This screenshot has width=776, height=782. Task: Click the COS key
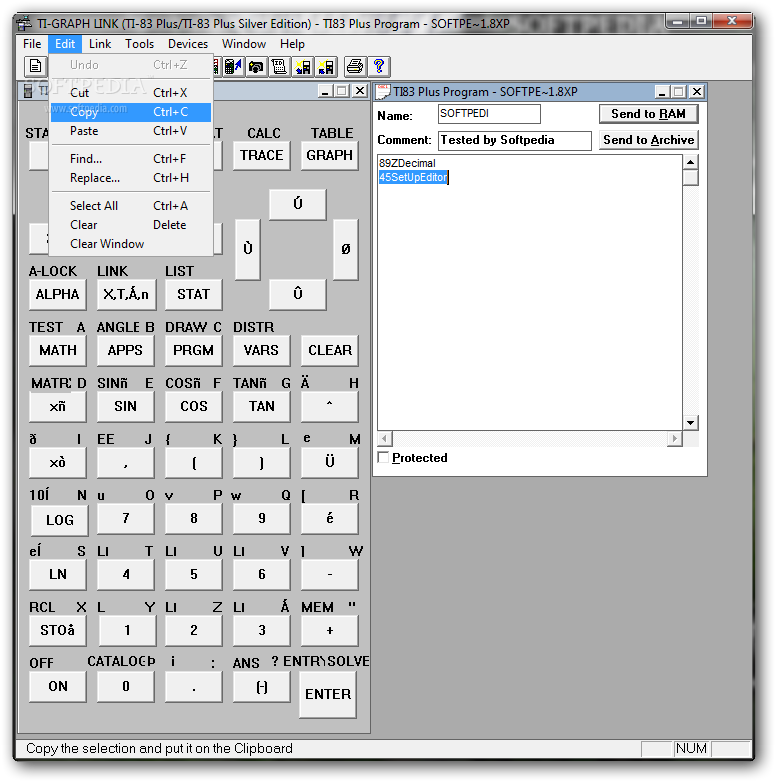pos(194,406)
